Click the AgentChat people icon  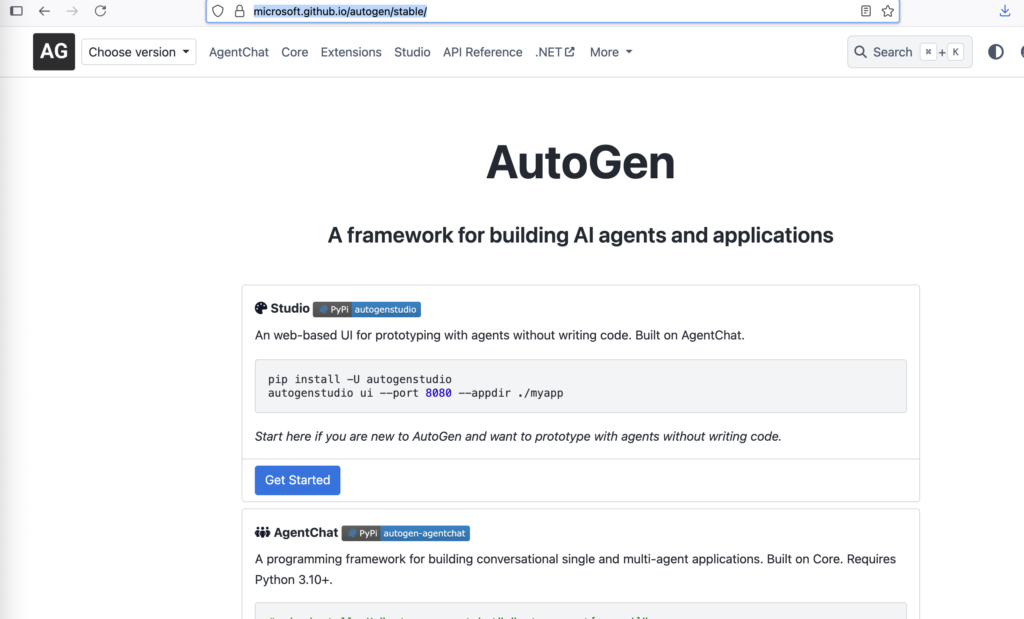[262, 533]
